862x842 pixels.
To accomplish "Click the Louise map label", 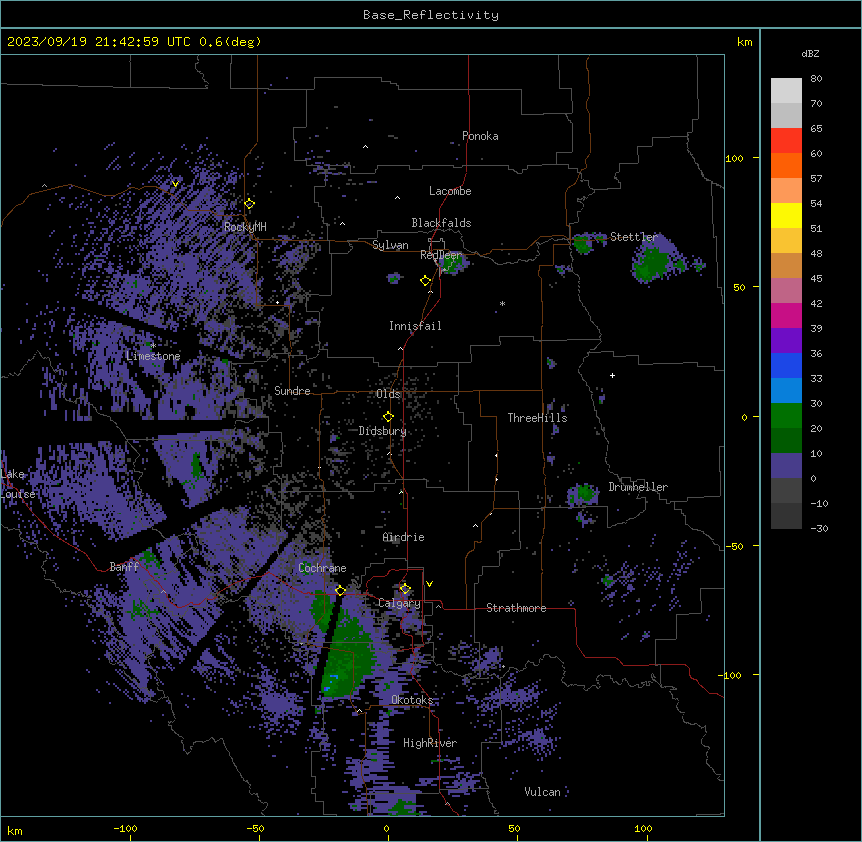I will pos(18,494).
